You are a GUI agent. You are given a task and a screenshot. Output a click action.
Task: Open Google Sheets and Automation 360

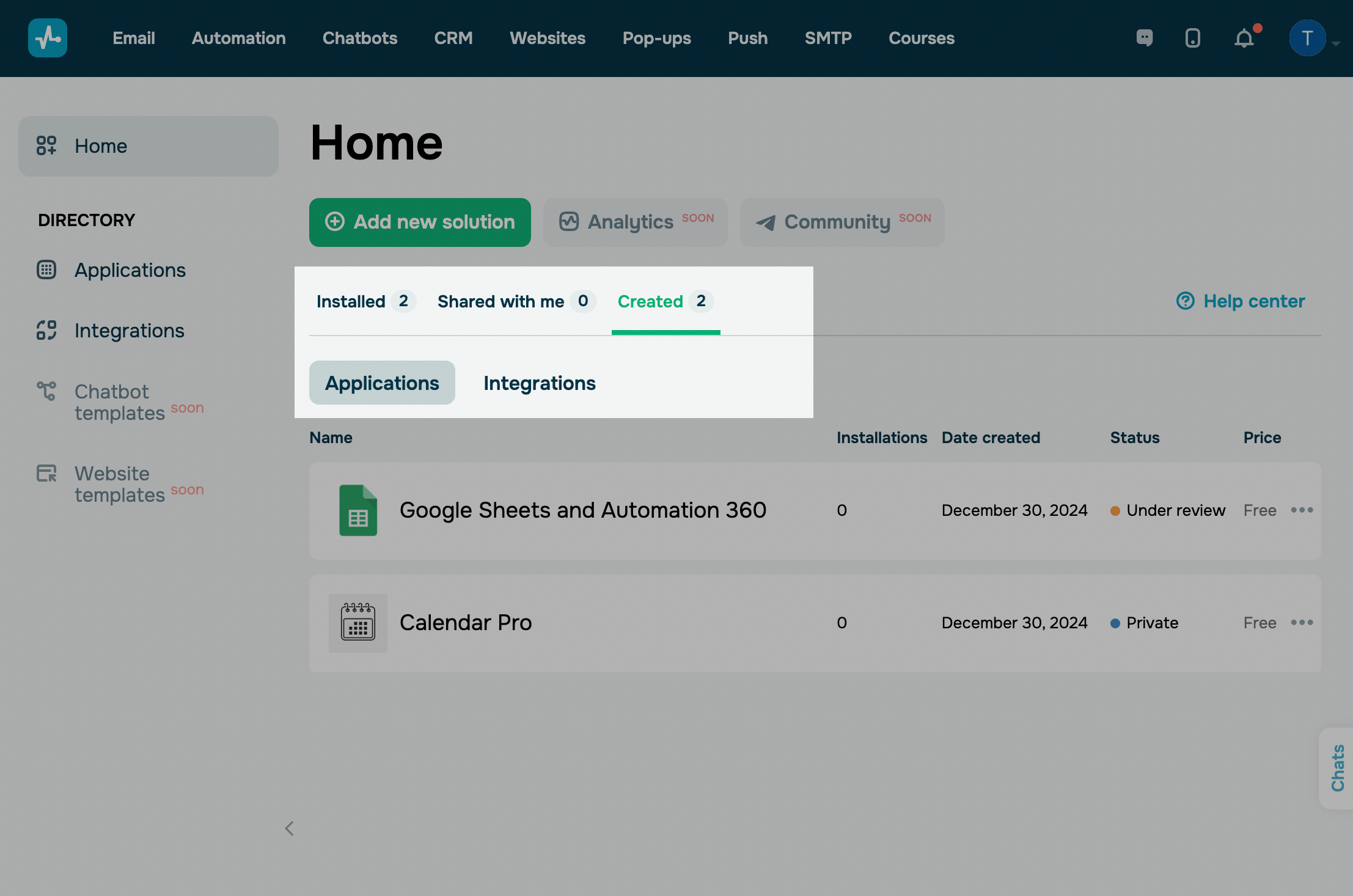tap(583, 510)
